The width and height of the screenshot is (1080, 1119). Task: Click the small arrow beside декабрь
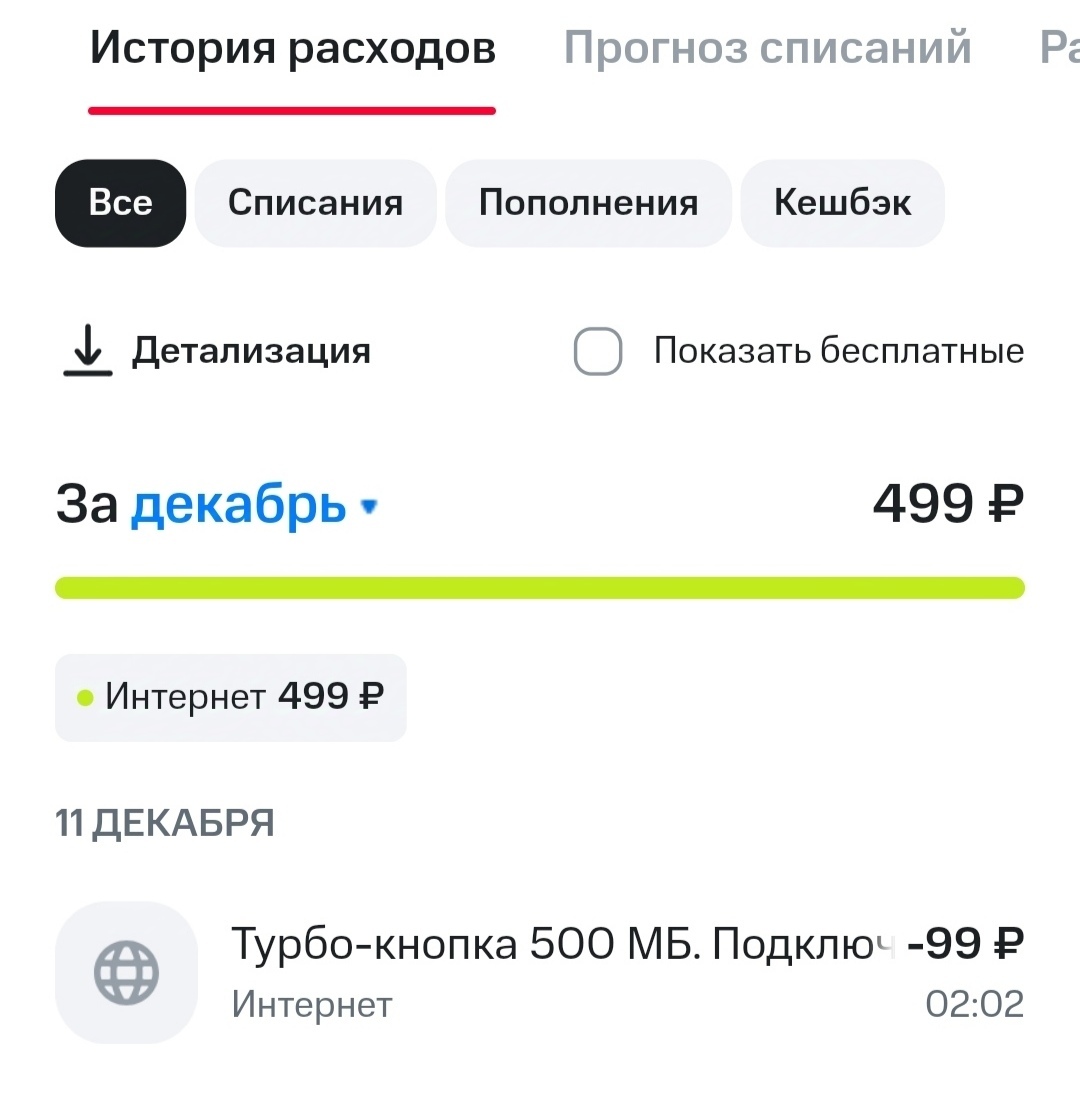[369, 507]
